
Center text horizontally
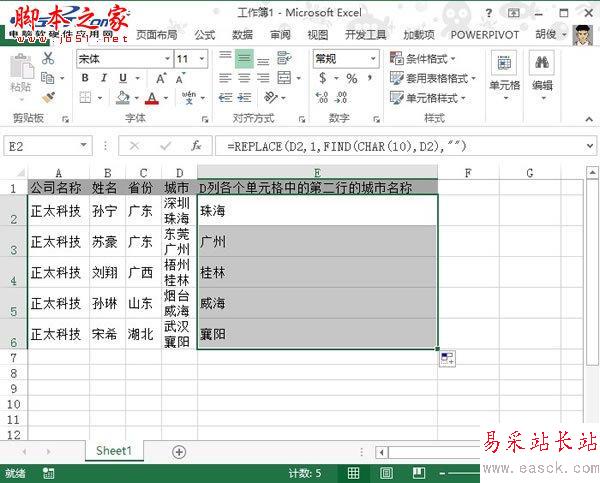pos(244,78)
